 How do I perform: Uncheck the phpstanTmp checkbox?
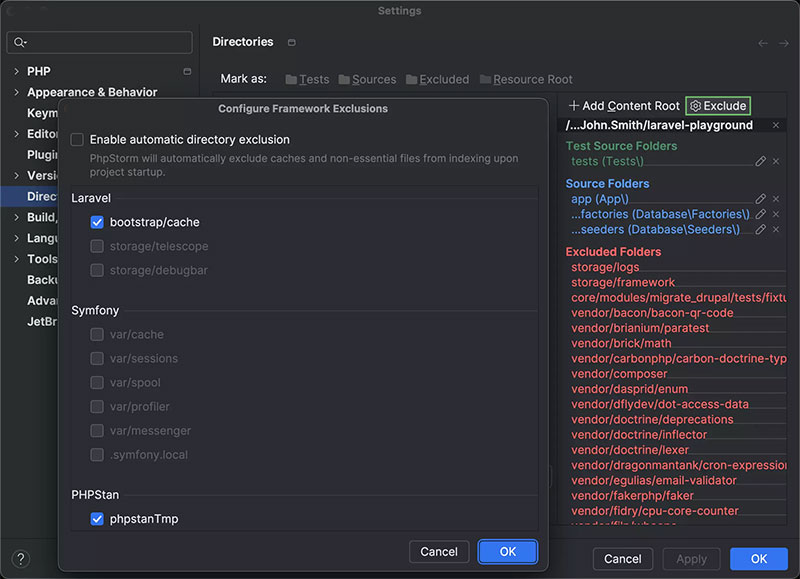pos(97,518)
